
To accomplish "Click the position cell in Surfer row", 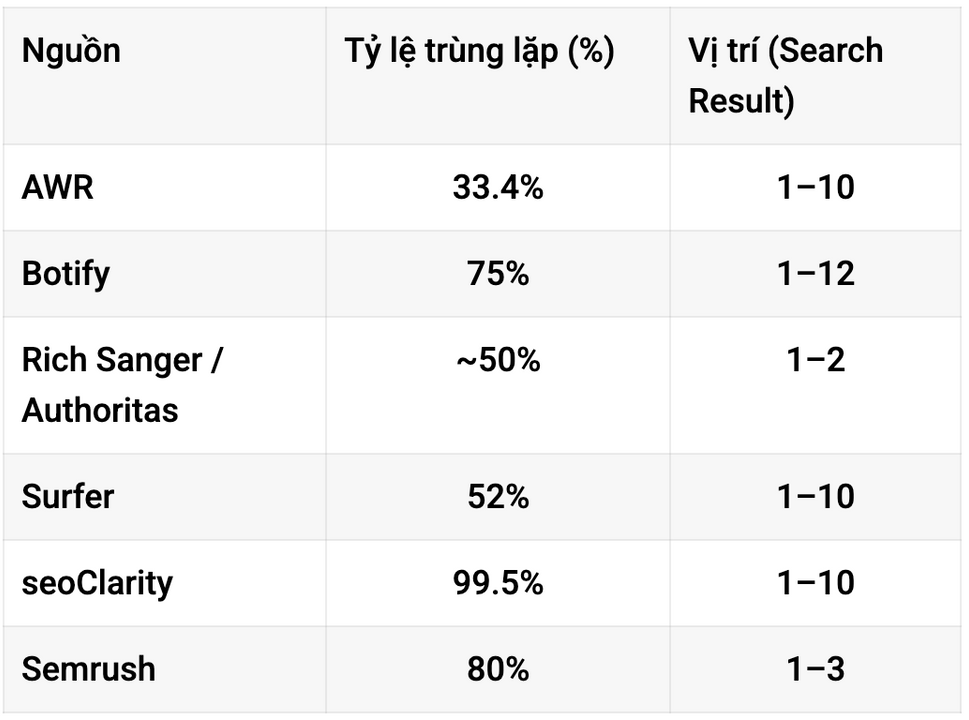I will (x=816, y=496).
